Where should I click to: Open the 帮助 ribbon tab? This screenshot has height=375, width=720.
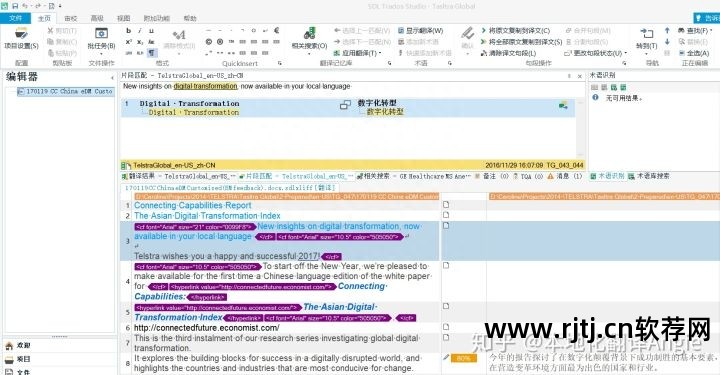point(190,18)
